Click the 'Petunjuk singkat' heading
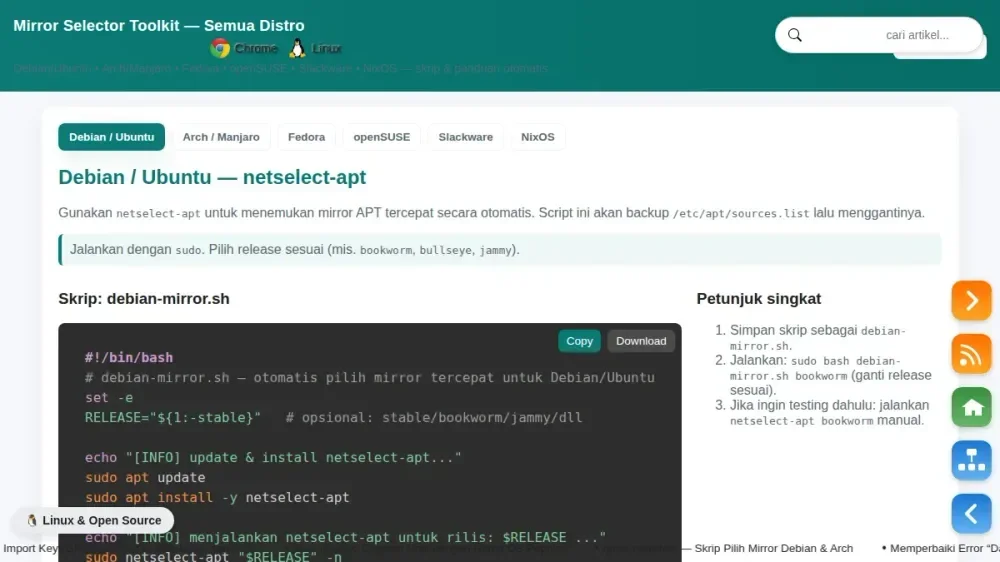 (758, 299)
